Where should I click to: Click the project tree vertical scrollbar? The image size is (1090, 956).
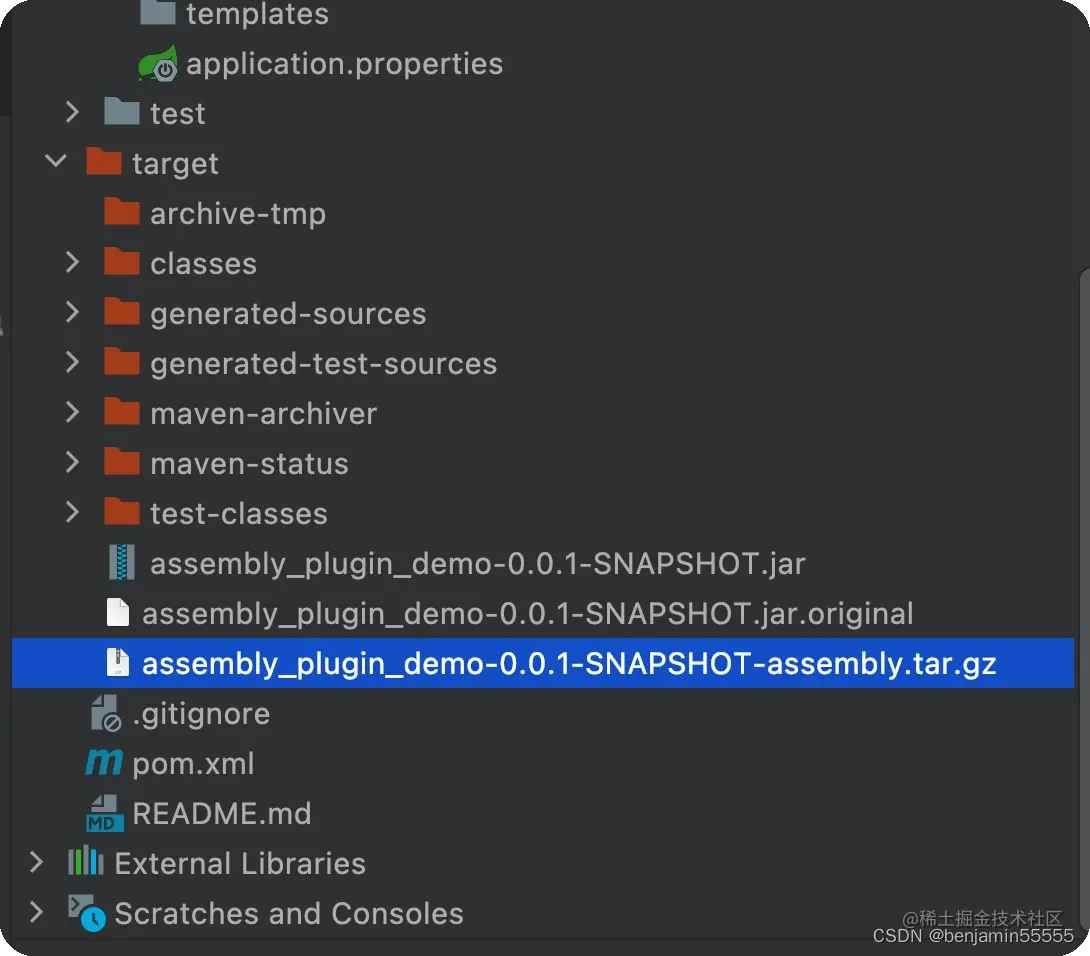(x=1084, y=598)
